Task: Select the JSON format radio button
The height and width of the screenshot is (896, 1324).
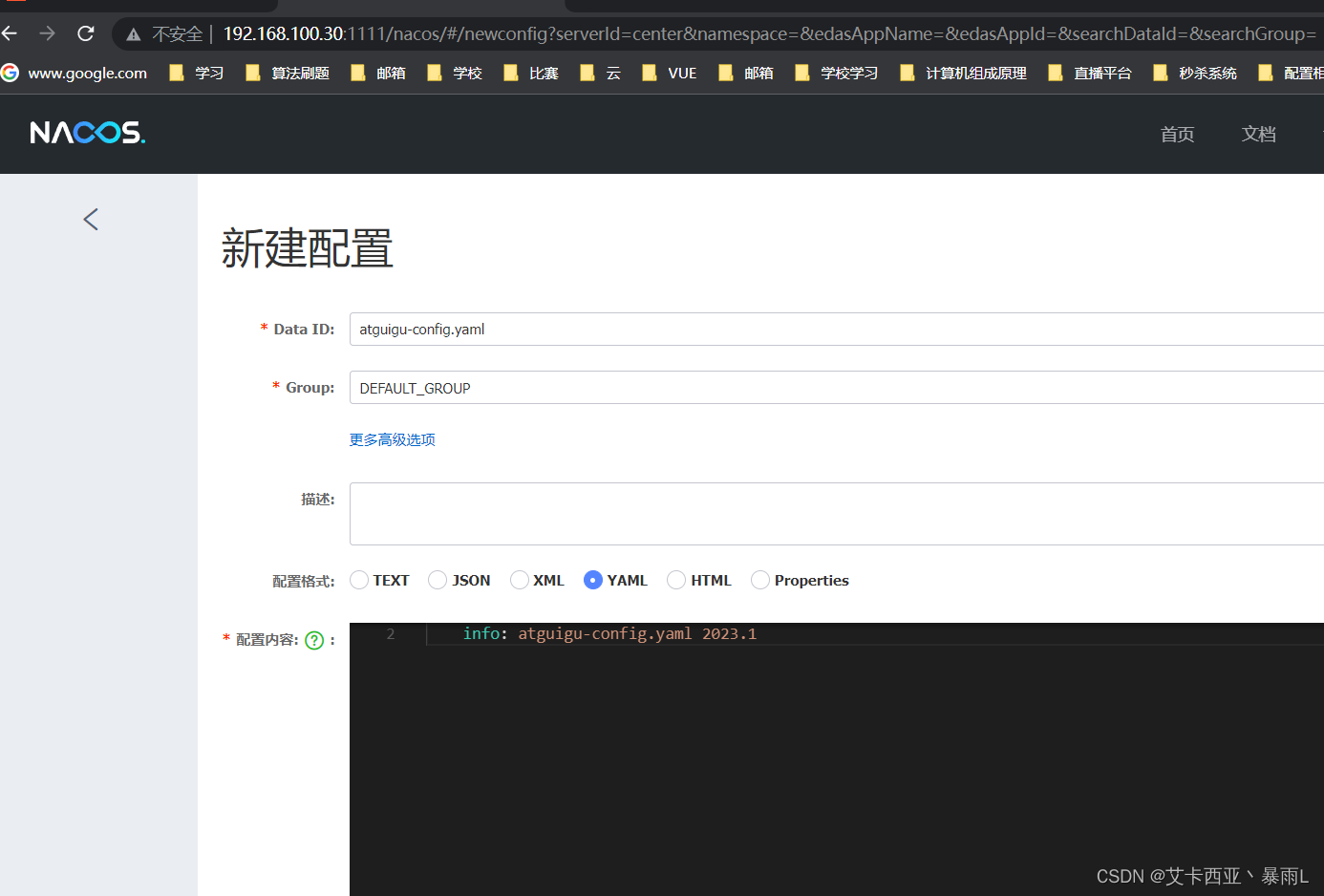Action: coord(438,580)
